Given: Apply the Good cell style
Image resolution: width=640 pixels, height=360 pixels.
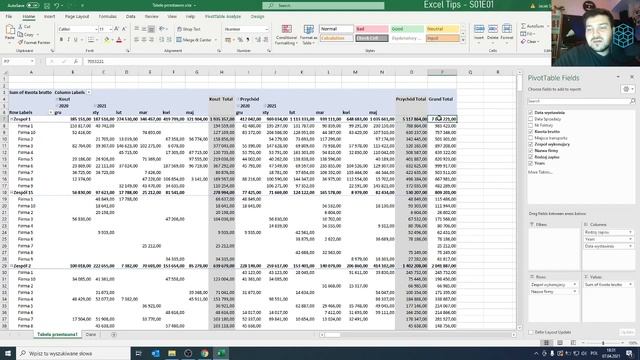Looking at the screenshot, I should [x=407, y=29].
